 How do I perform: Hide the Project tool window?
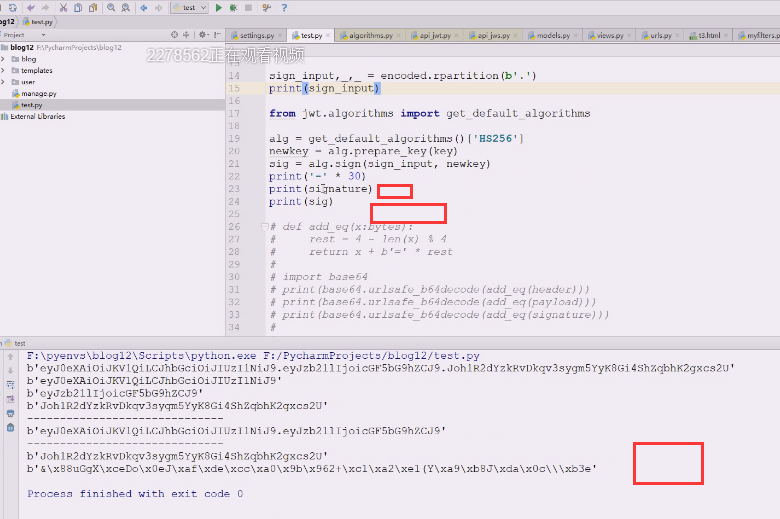point(217,35)
